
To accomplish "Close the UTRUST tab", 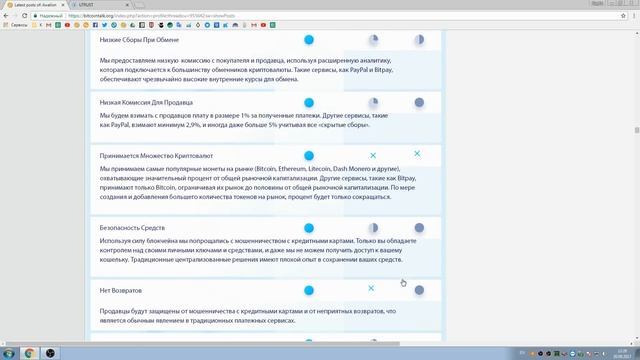I will point(127,5).
